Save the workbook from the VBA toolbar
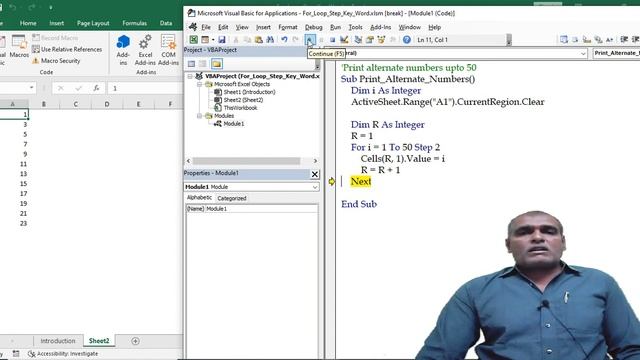The height and width of the screenshot is (360, 640). tap(222, 40)
